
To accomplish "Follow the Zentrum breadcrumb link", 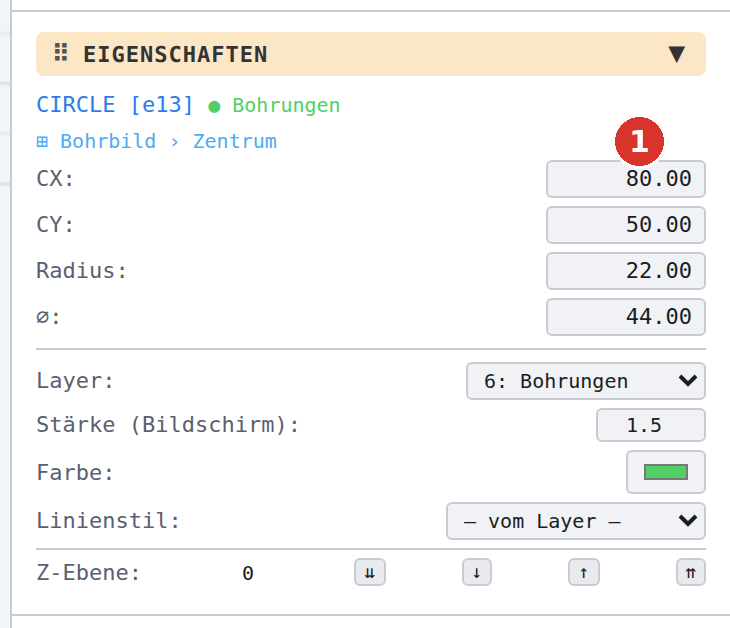I will pyautogui.click(x=235, y=142).
